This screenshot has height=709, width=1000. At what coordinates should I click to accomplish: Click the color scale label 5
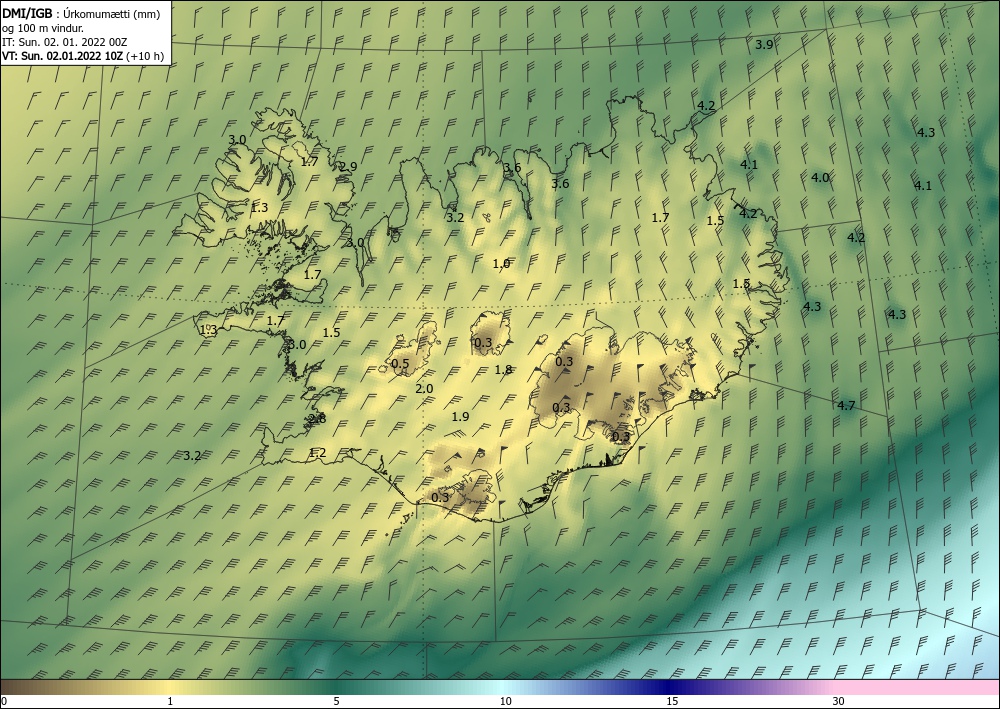336,702
